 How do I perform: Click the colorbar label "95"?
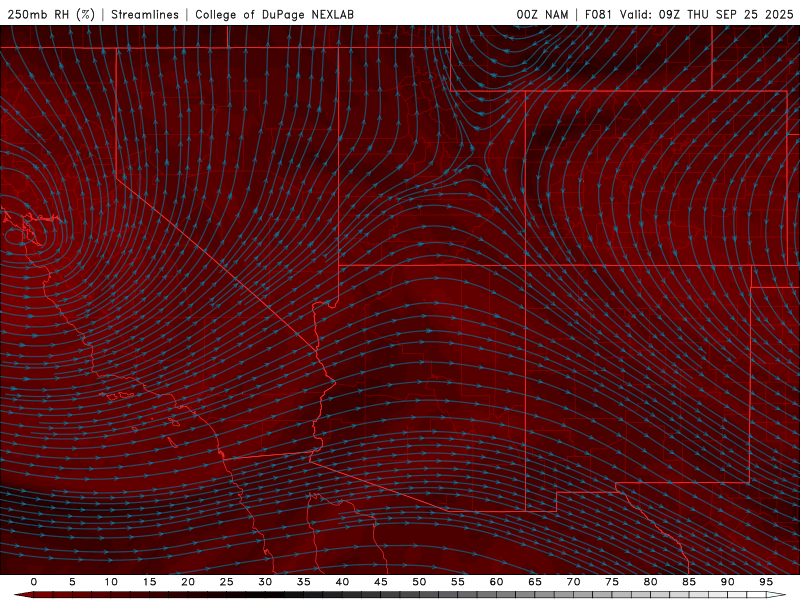point(766,582)
